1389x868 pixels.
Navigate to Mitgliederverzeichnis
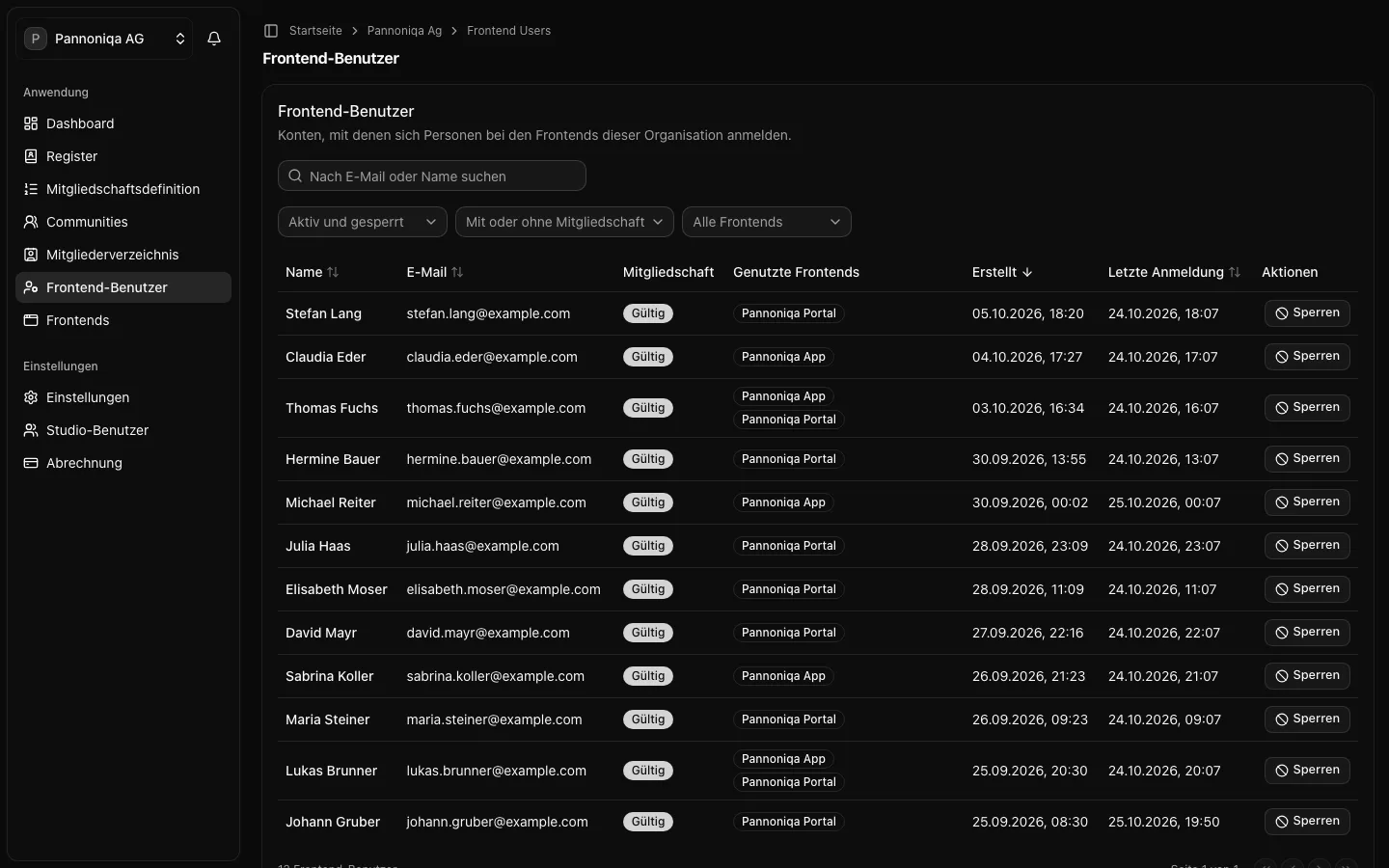click(x=123, y=255)
